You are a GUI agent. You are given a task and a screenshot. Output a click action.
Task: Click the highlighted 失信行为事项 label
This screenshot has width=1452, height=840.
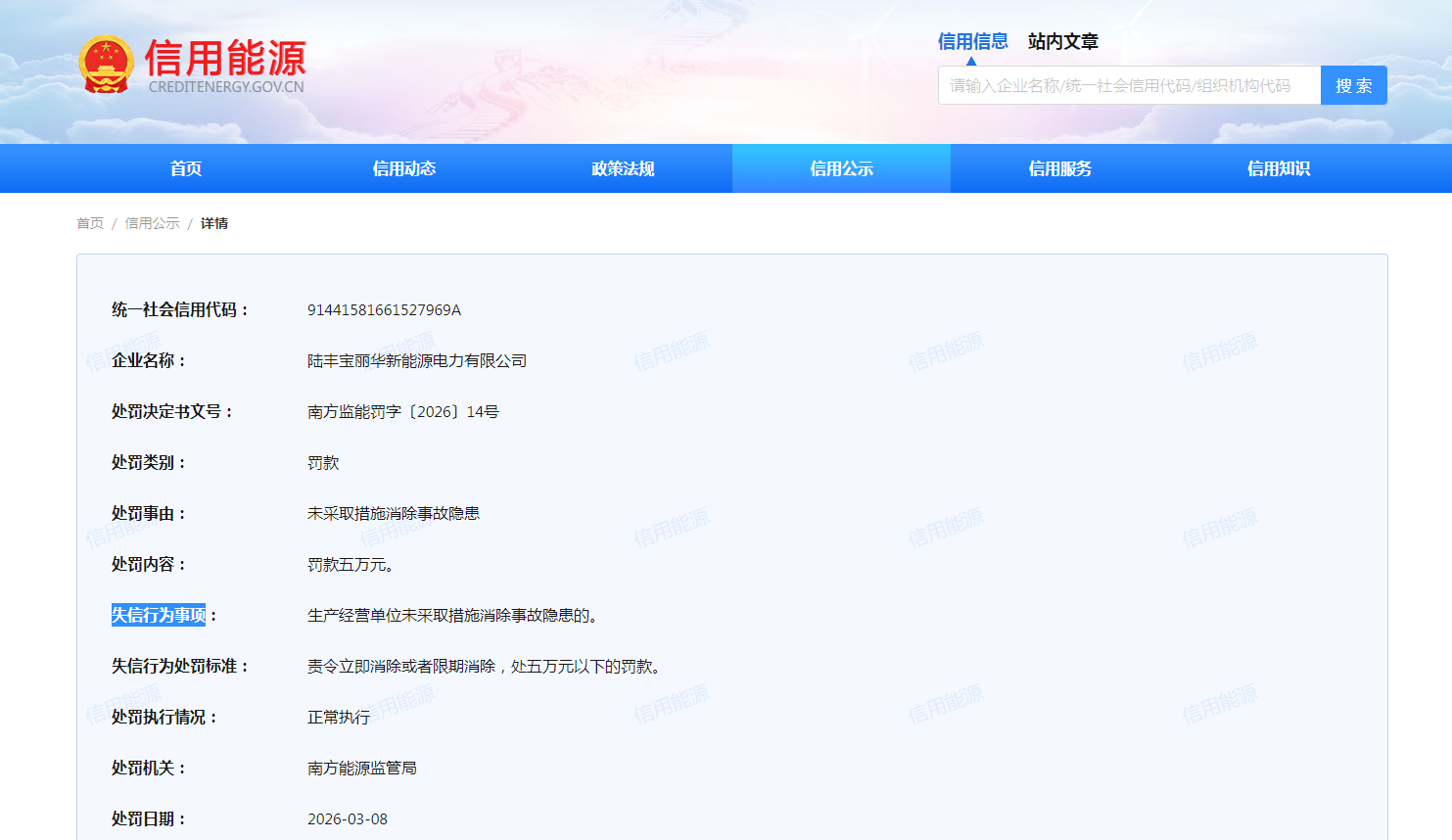pyautogui.click(x=159, y=615)
